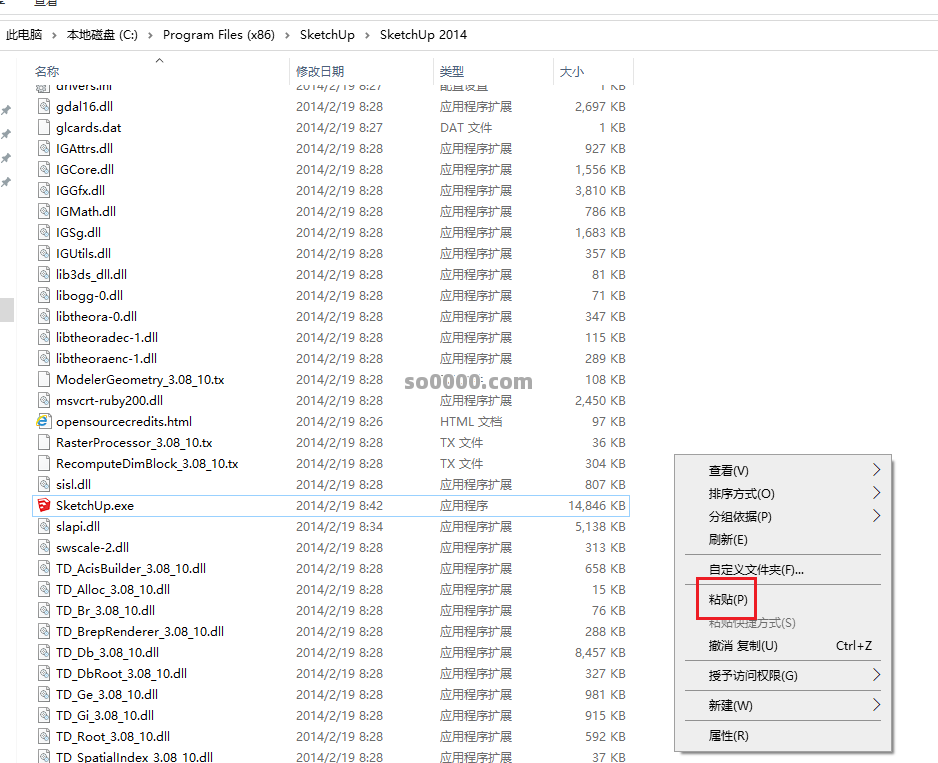Select the TD_BrepRenderer_3.08_10.dll file name
This screenshot has width=938, height=763.
click(140, 631)
